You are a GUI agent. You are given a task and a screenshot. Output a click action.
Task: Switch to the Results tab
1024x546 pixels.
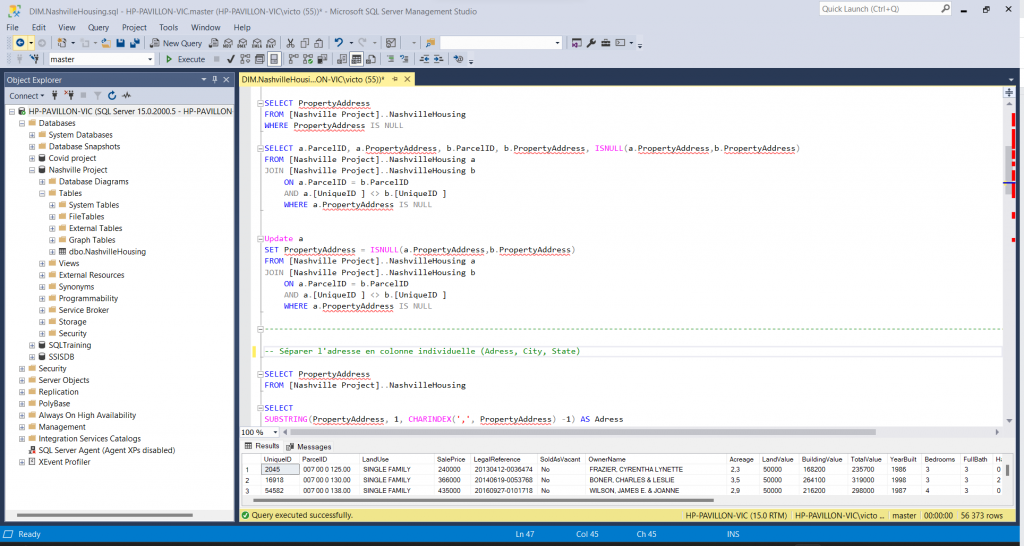coord(262,446)
